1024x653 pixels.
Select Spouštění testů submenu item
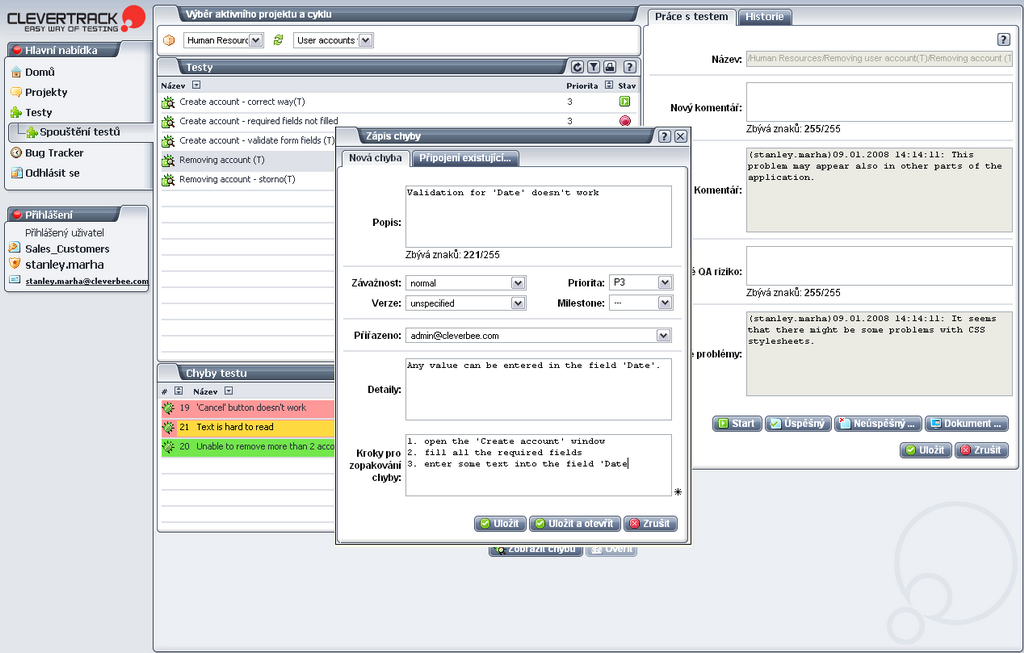click(x=80, y=132)
